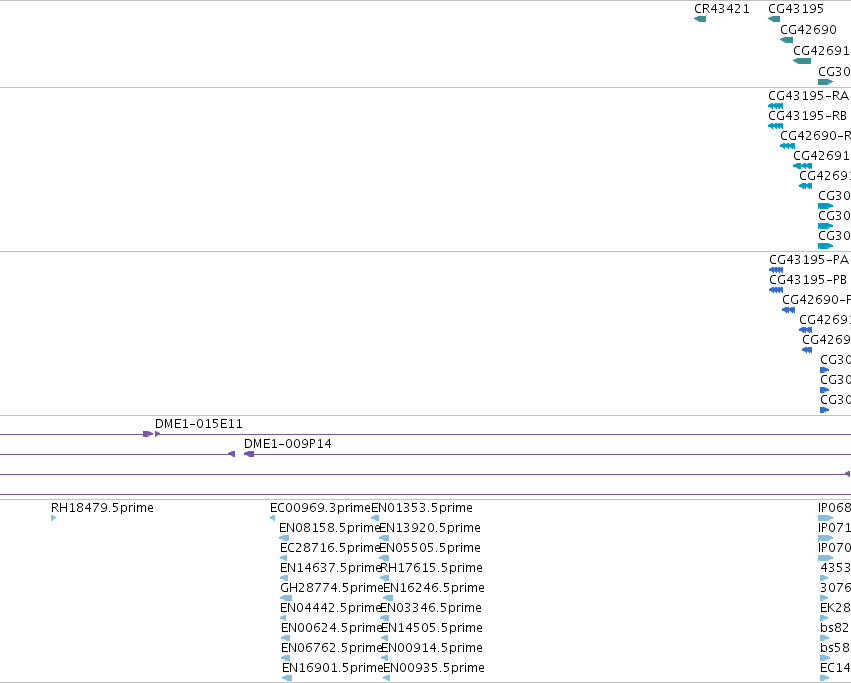Viewport: 851px width, 683px height.
Task: Open the EN16901.5prime EST label
Action: [333, 669]
